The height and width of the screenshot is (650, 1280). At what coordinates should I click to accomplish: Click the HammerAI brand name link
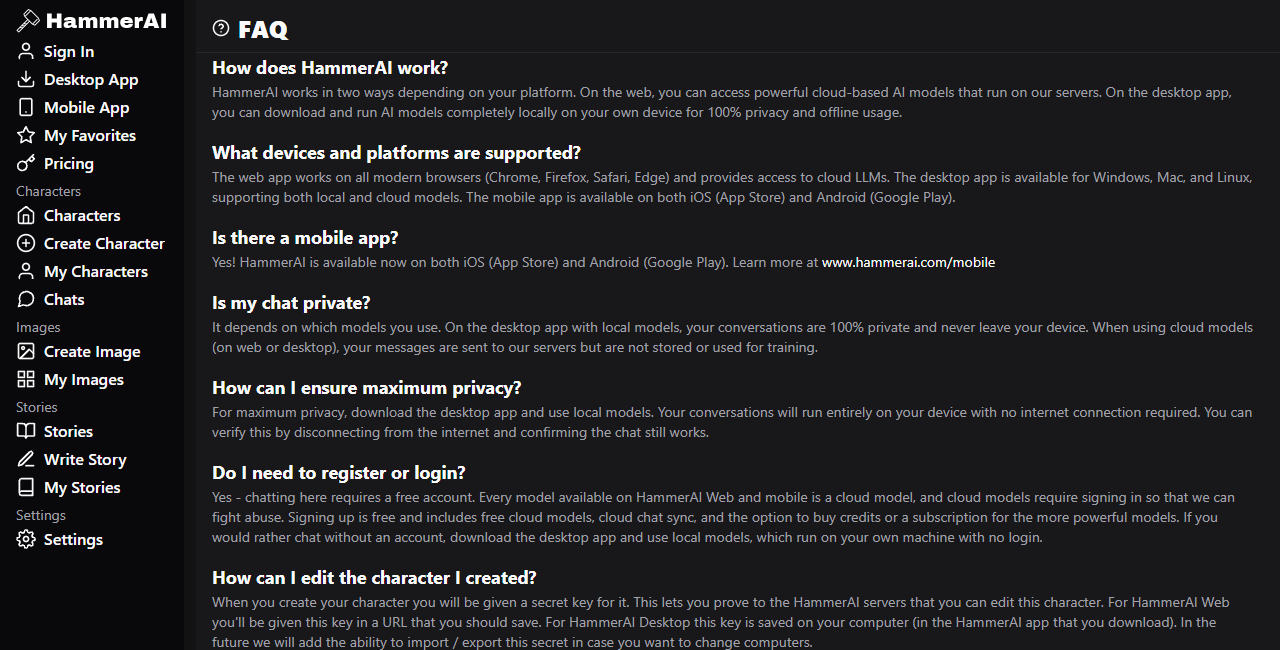106,21
